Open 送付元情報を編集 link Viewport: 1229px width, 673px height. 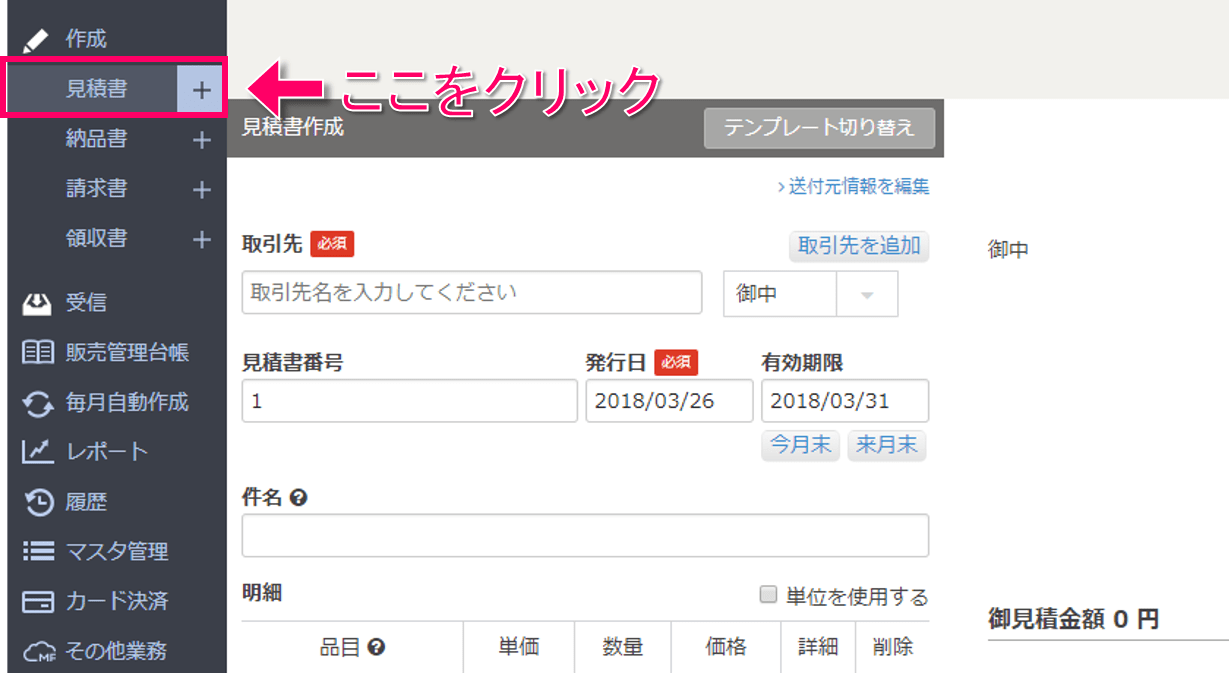pos(854,186)
